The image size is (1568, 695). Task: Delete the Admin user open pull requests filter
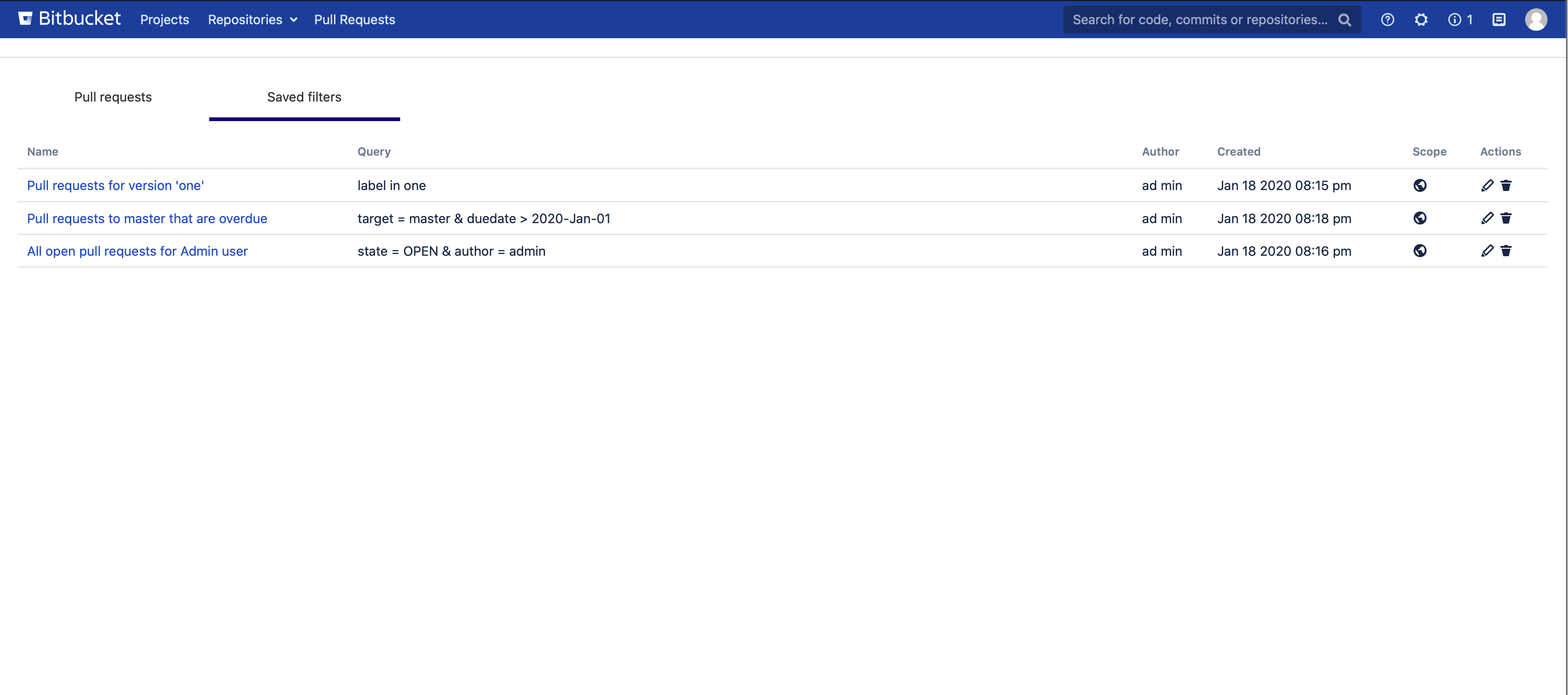[x=1506, y=251]
